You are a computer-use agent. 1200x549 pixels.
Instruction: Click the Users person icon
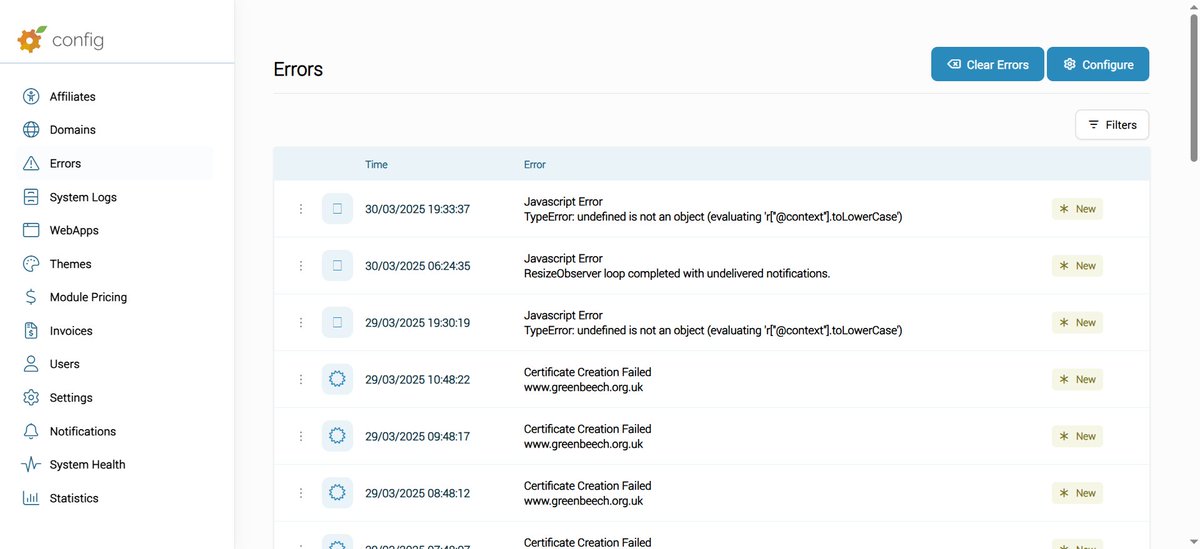point(31,365)
